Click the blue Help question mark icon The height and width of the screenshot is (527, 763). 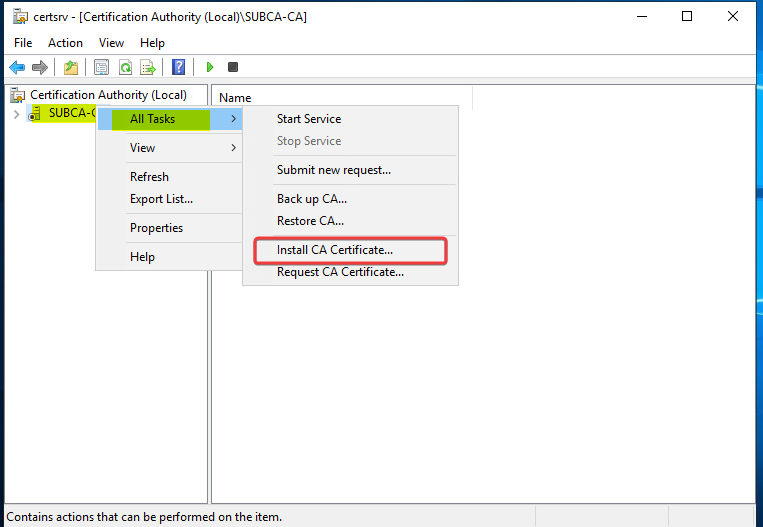coord(178,67)
